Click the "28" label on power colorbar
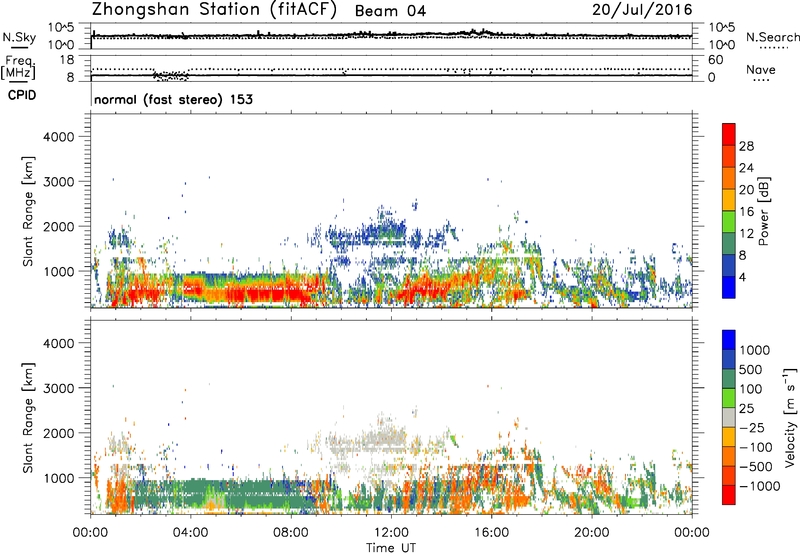The width and height of the screenshot is (800, 554). tap(746, 146)
